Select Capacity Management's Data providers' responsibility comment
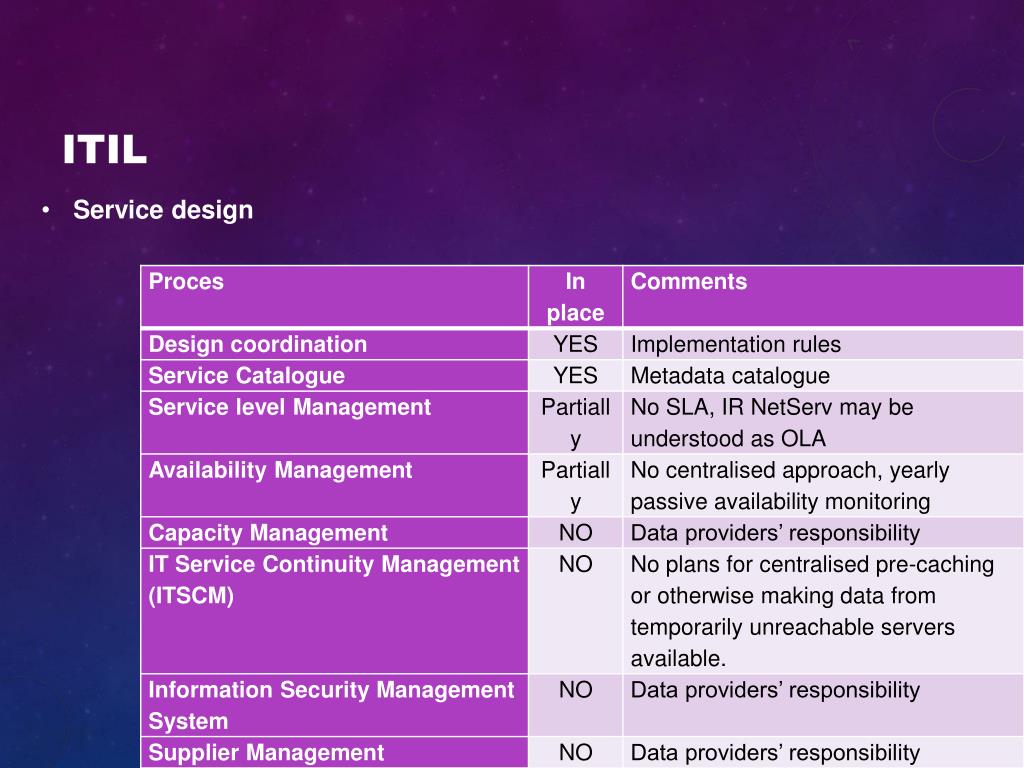This screenshot has height=768, width=1024. tap(823, 532)
